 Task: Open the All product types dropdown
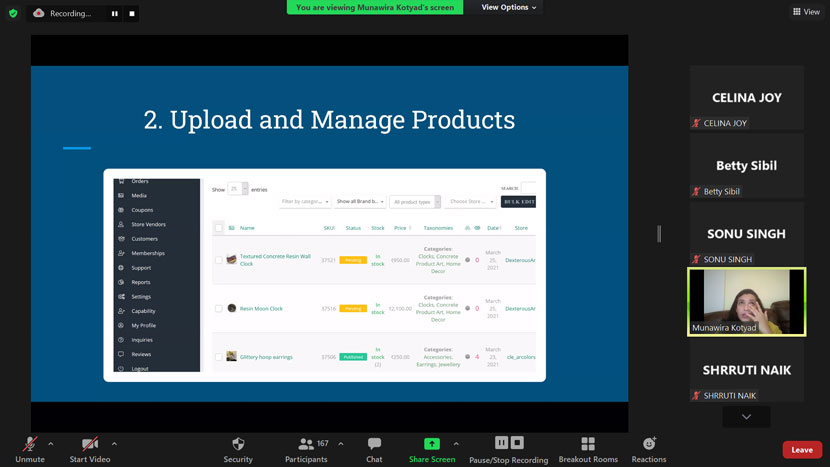coord(415,202)
